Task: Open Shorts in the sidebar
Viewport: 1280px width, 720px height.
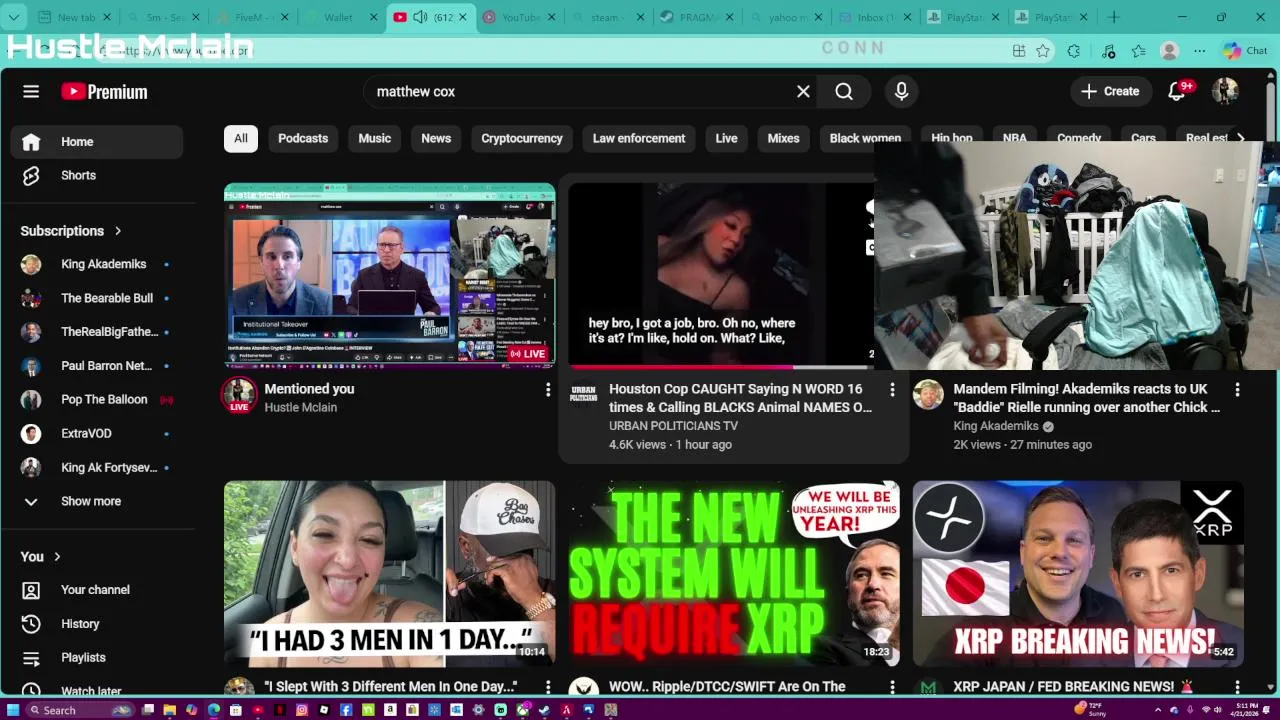Action: coord(97,175)
